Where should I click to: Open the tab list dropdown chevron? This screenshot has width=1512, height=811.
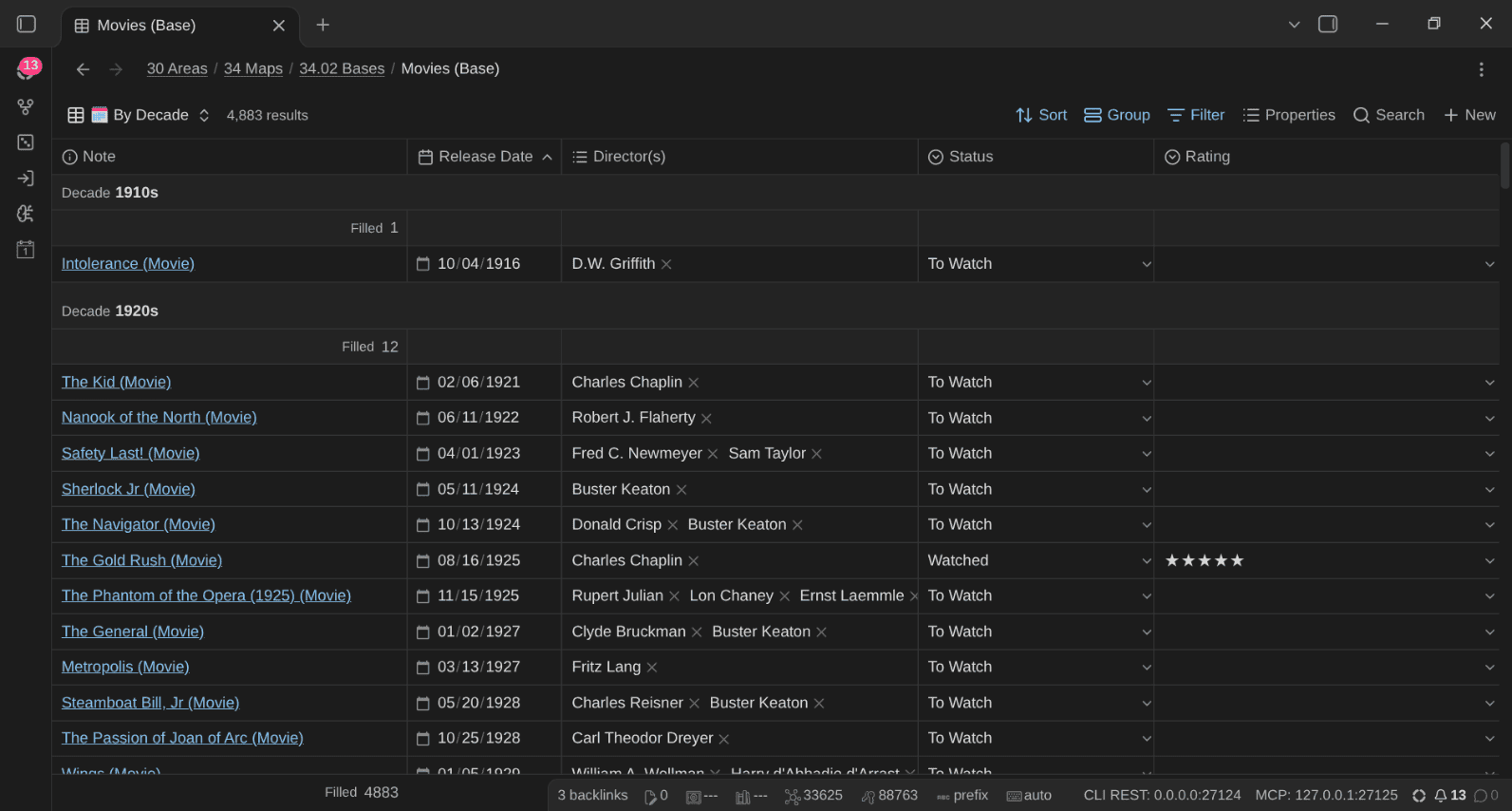coord(1294,25)
